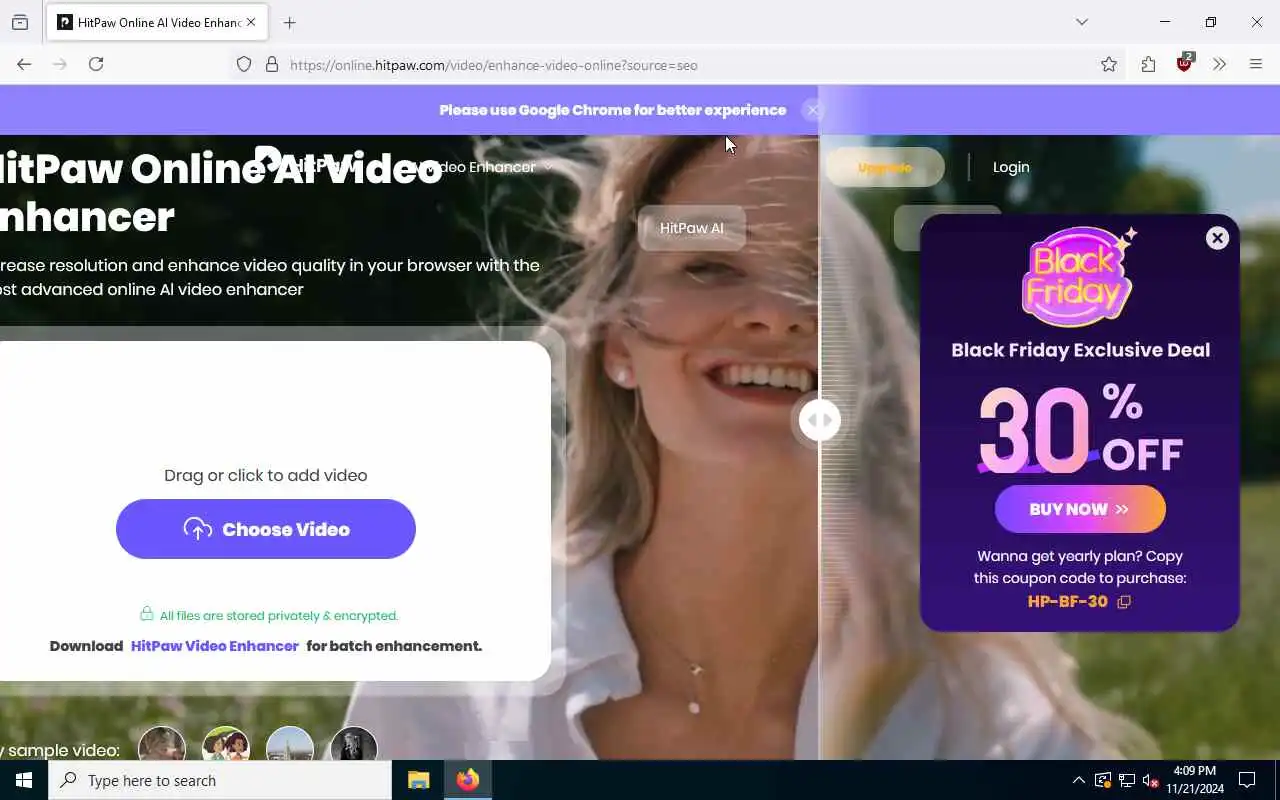Open the Firefox hamburger application menu
Image resolution: width=1280 pixels, height=800 pixels.
(x=1256, y=64)
